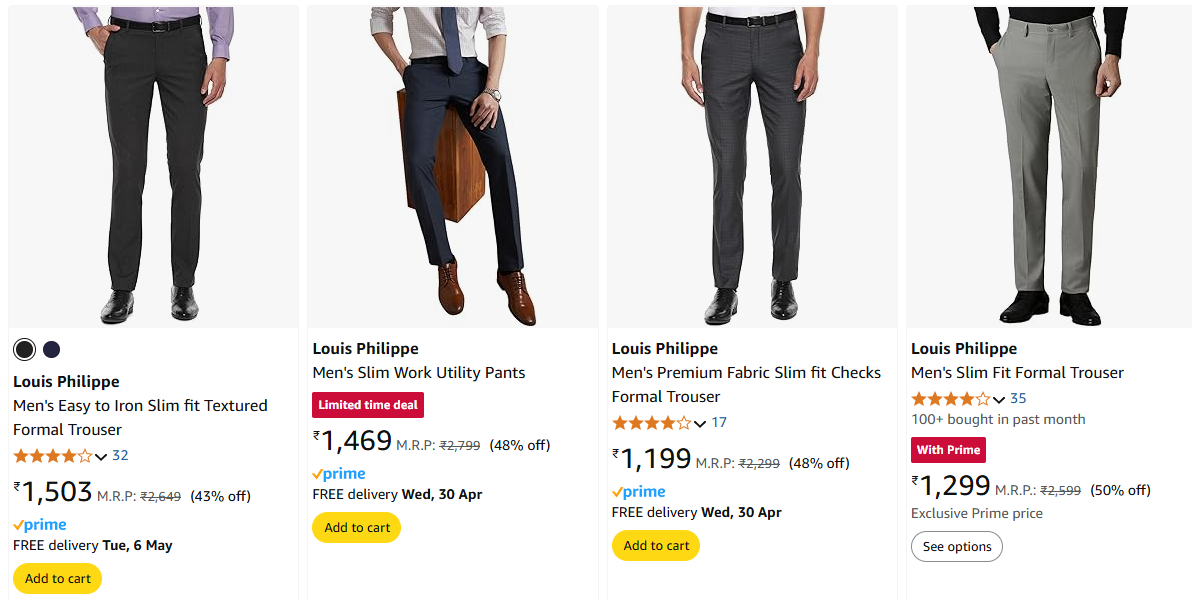Image resolution: width=1192 pixels, height=600 pixels.
Task: Open the 32 reviews link
Action: click(120, 456)
